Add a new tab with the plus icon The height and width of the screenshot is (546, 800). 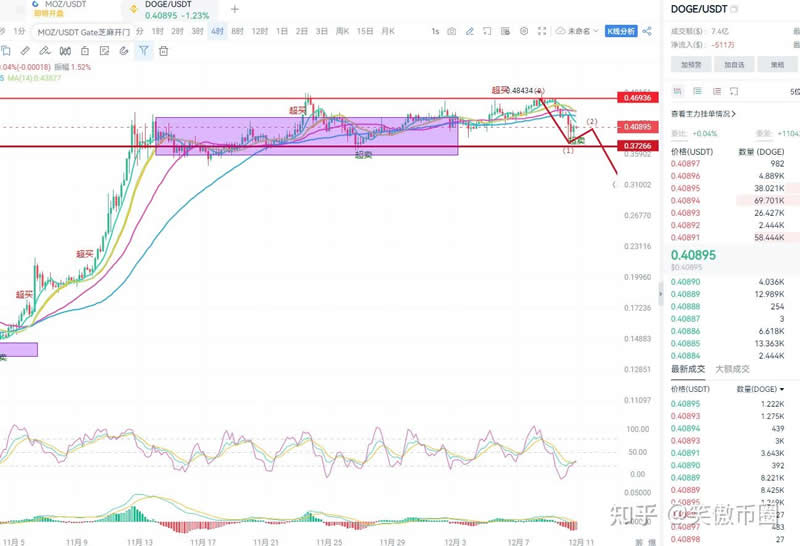pyautogui.click(x=235, y=9)
